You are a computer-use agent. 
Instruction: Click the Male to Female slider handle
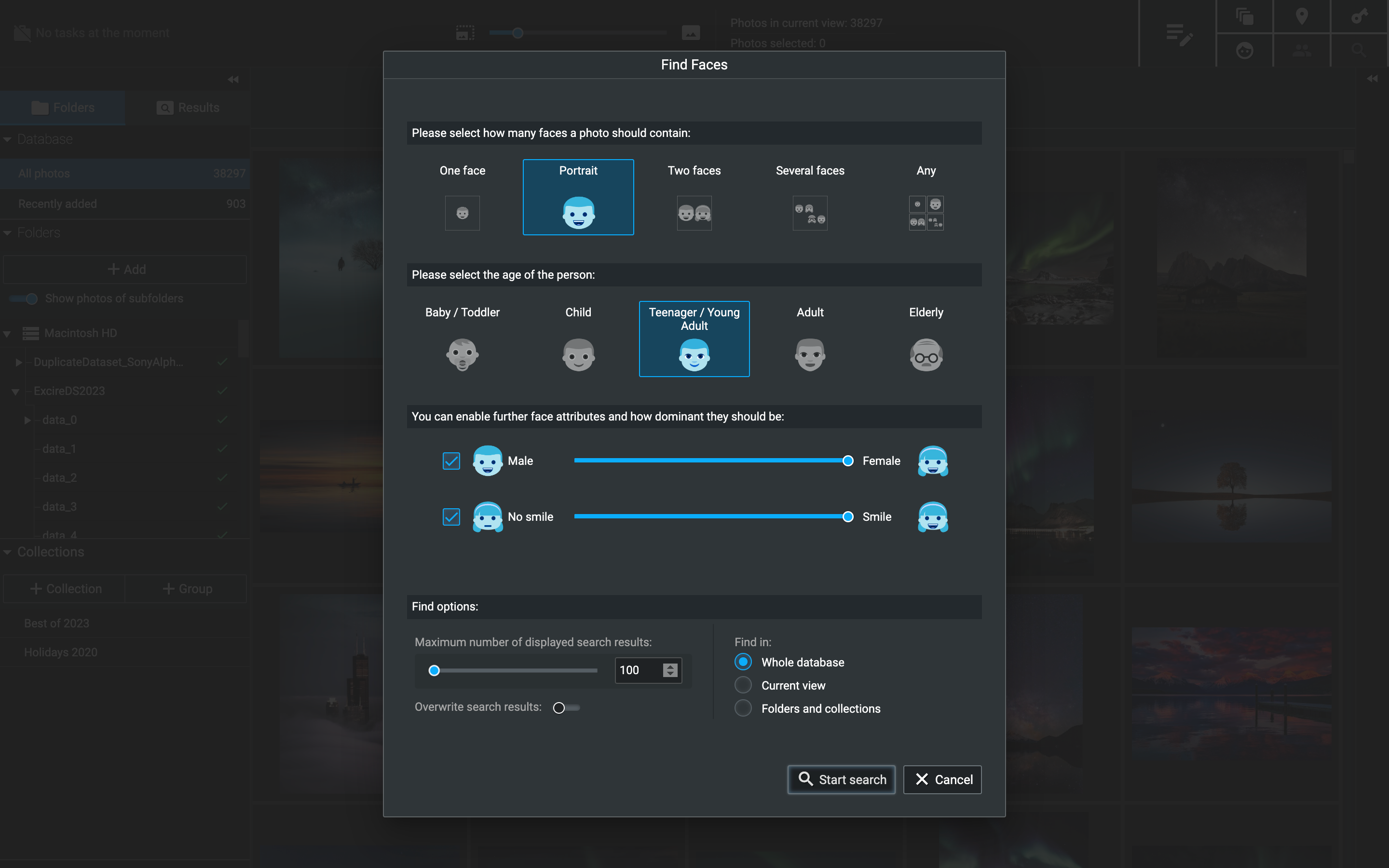pyautogui.click(x=848, y=461)
